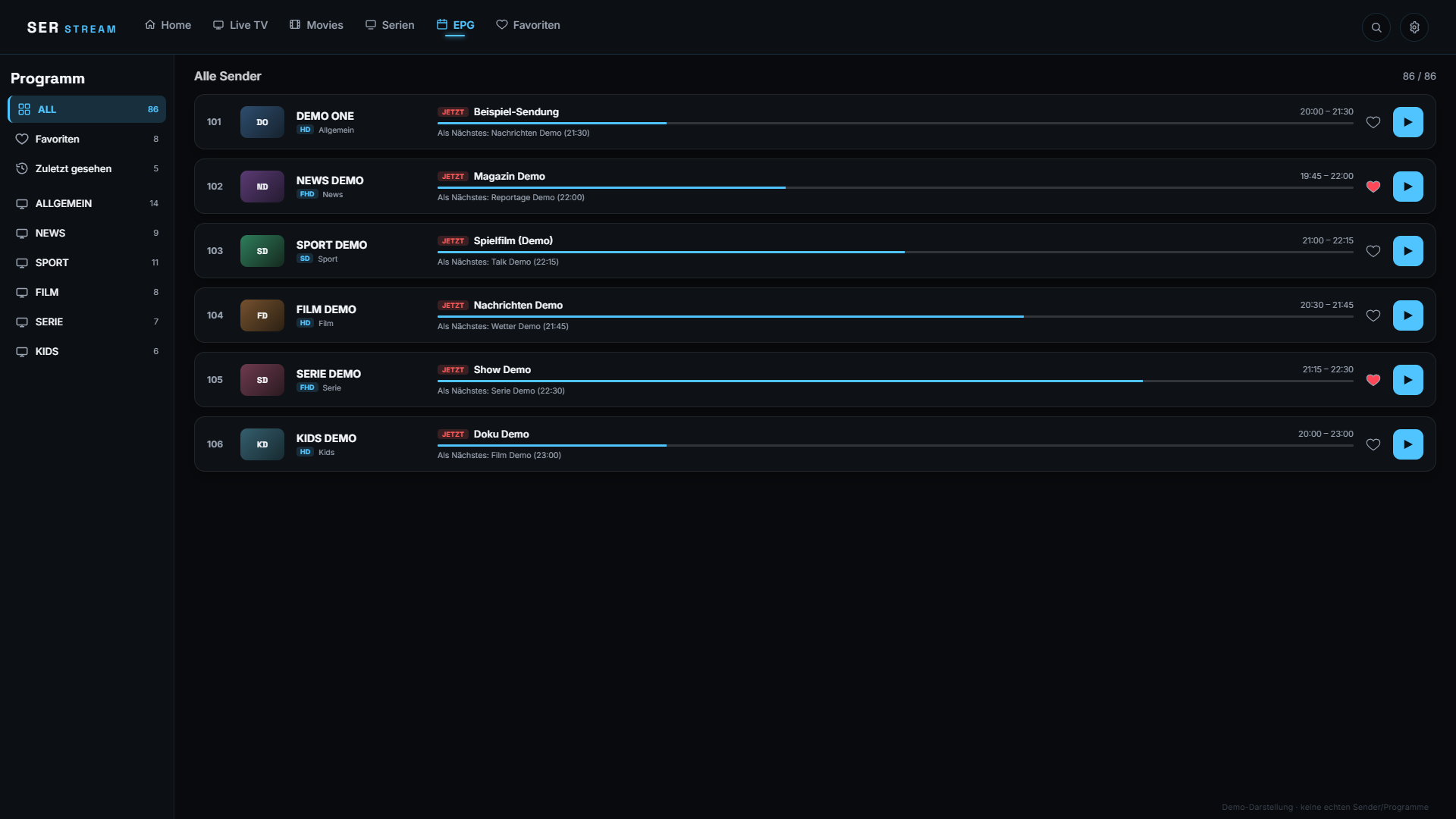Viewport: 1456px width, 819px height.
Task: Click the ND channel logo
Action: coord(262,187)
